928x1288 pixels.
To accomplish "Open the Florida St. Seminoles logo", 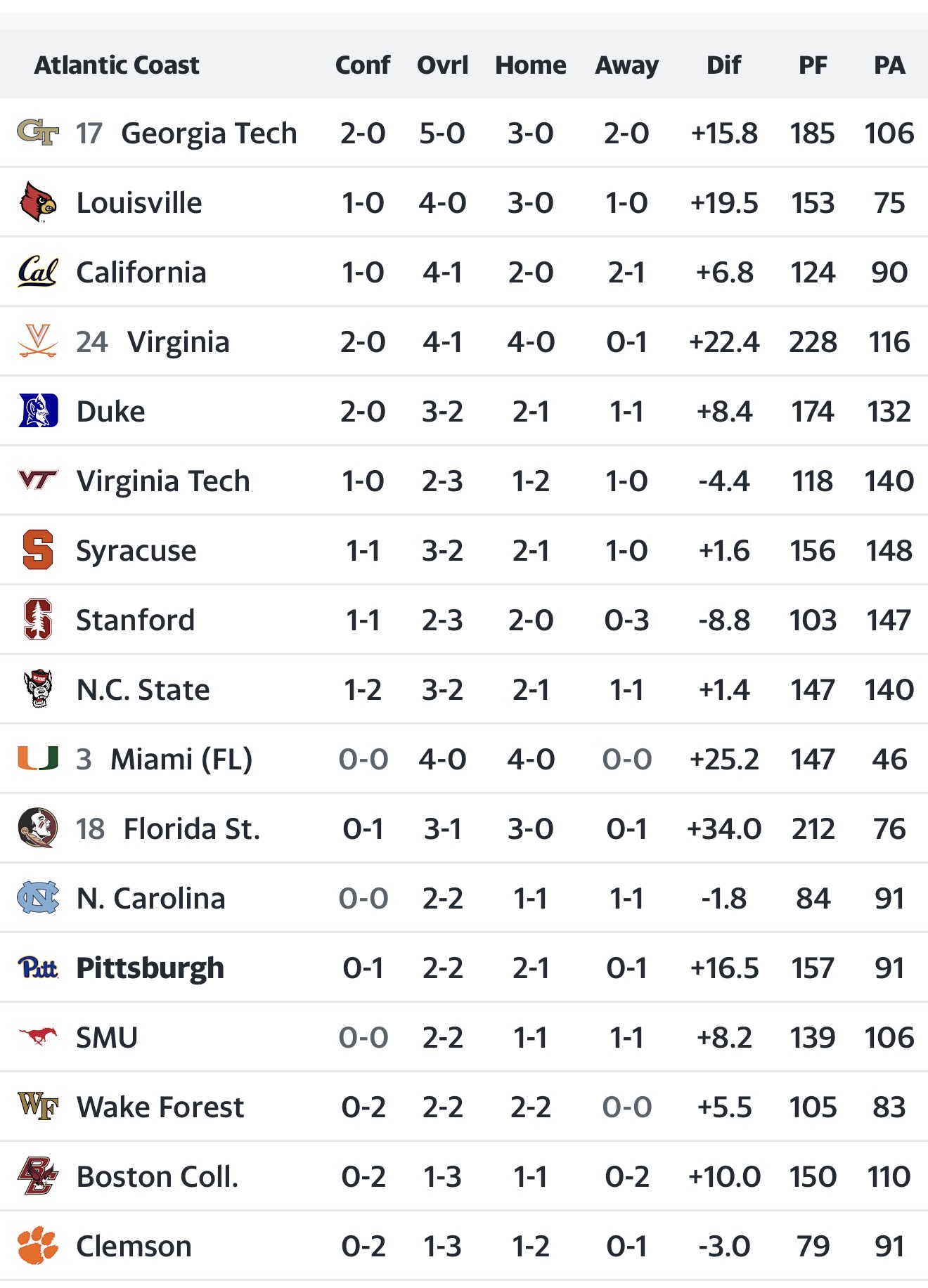I will [x=38, y=828].
